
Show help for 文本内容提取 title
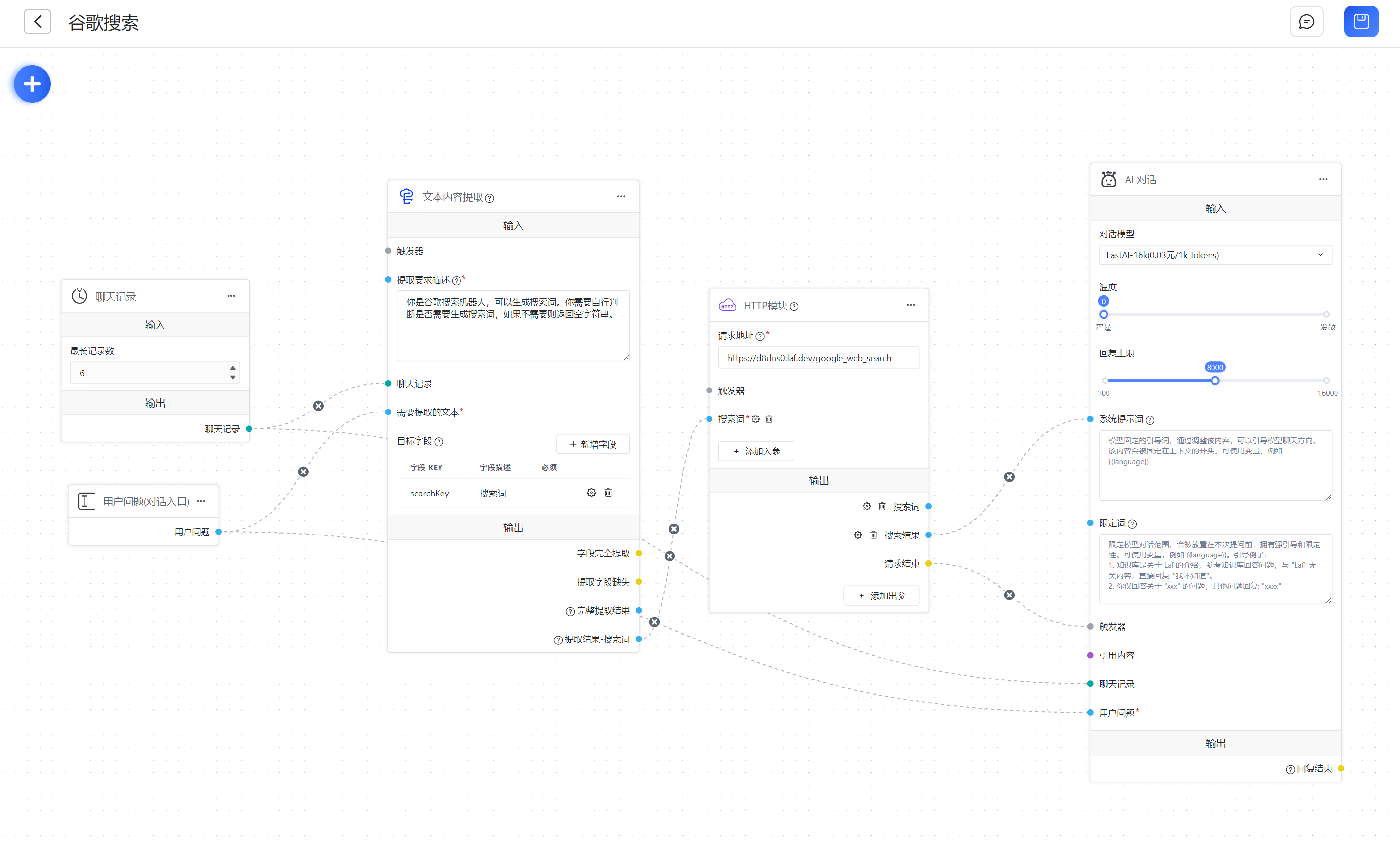pyautogui.click(x=490, y=198)
